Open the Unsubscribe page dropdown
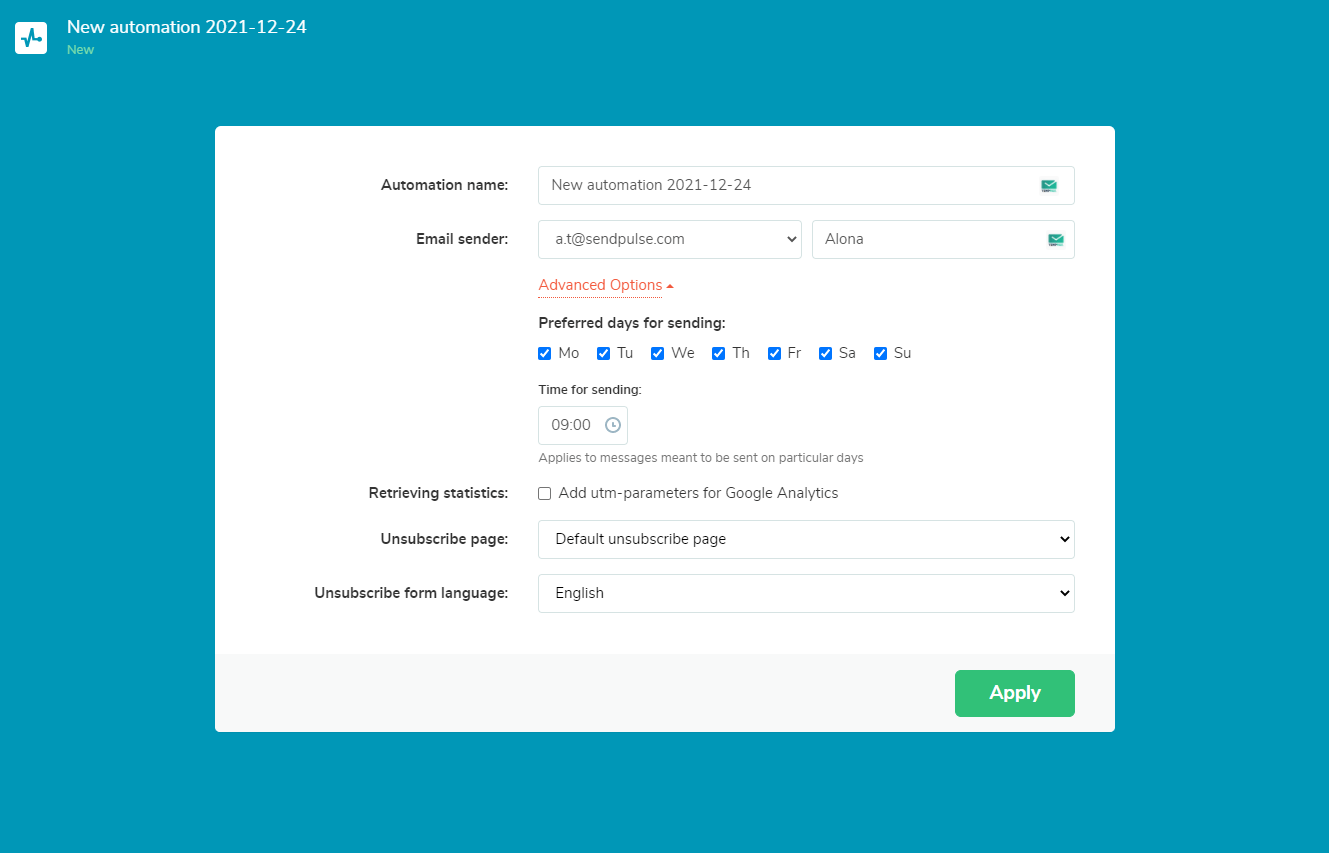The width and height of the screenshot is (1329, 853). (806, 539)
